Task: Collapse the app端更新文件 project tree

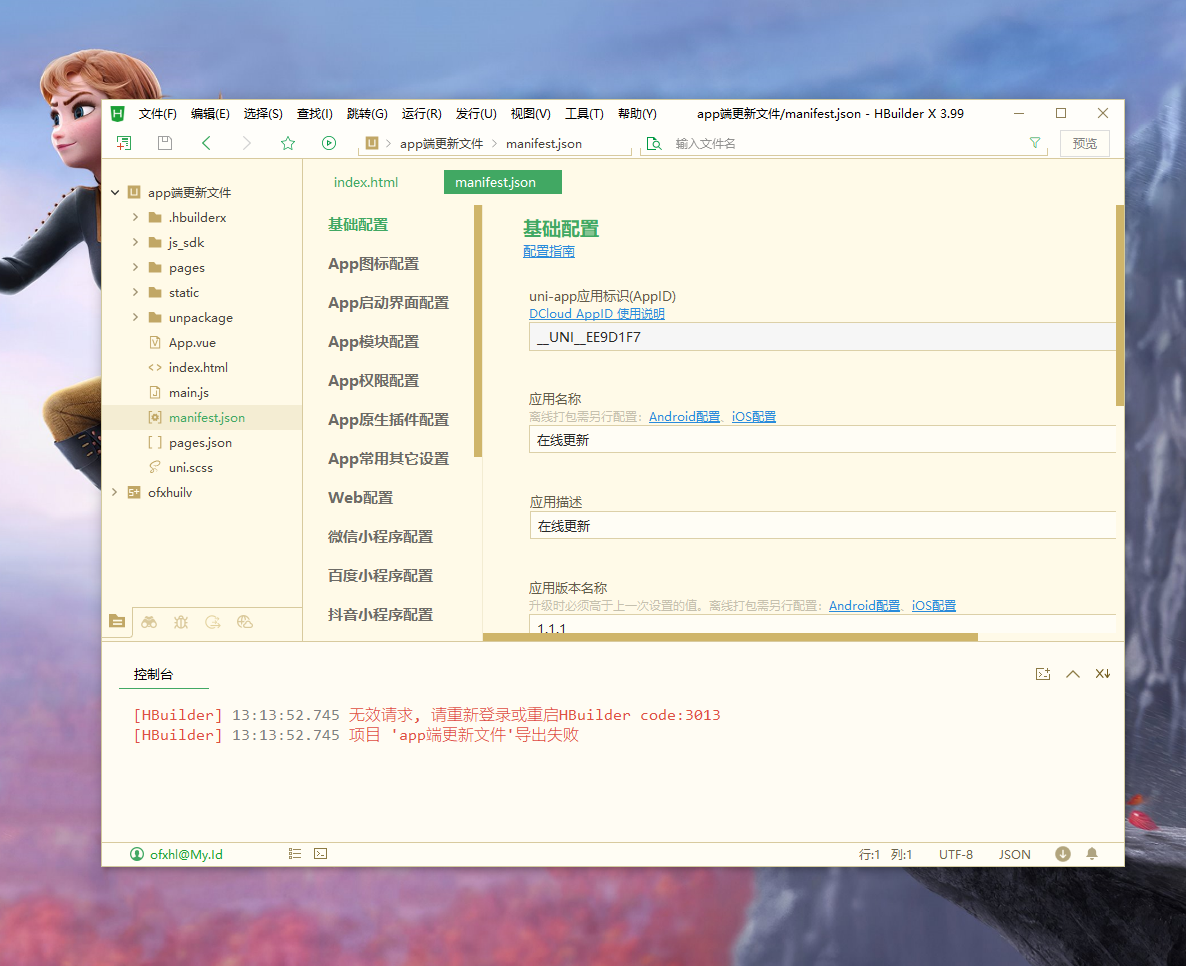Action: (115, 193)
